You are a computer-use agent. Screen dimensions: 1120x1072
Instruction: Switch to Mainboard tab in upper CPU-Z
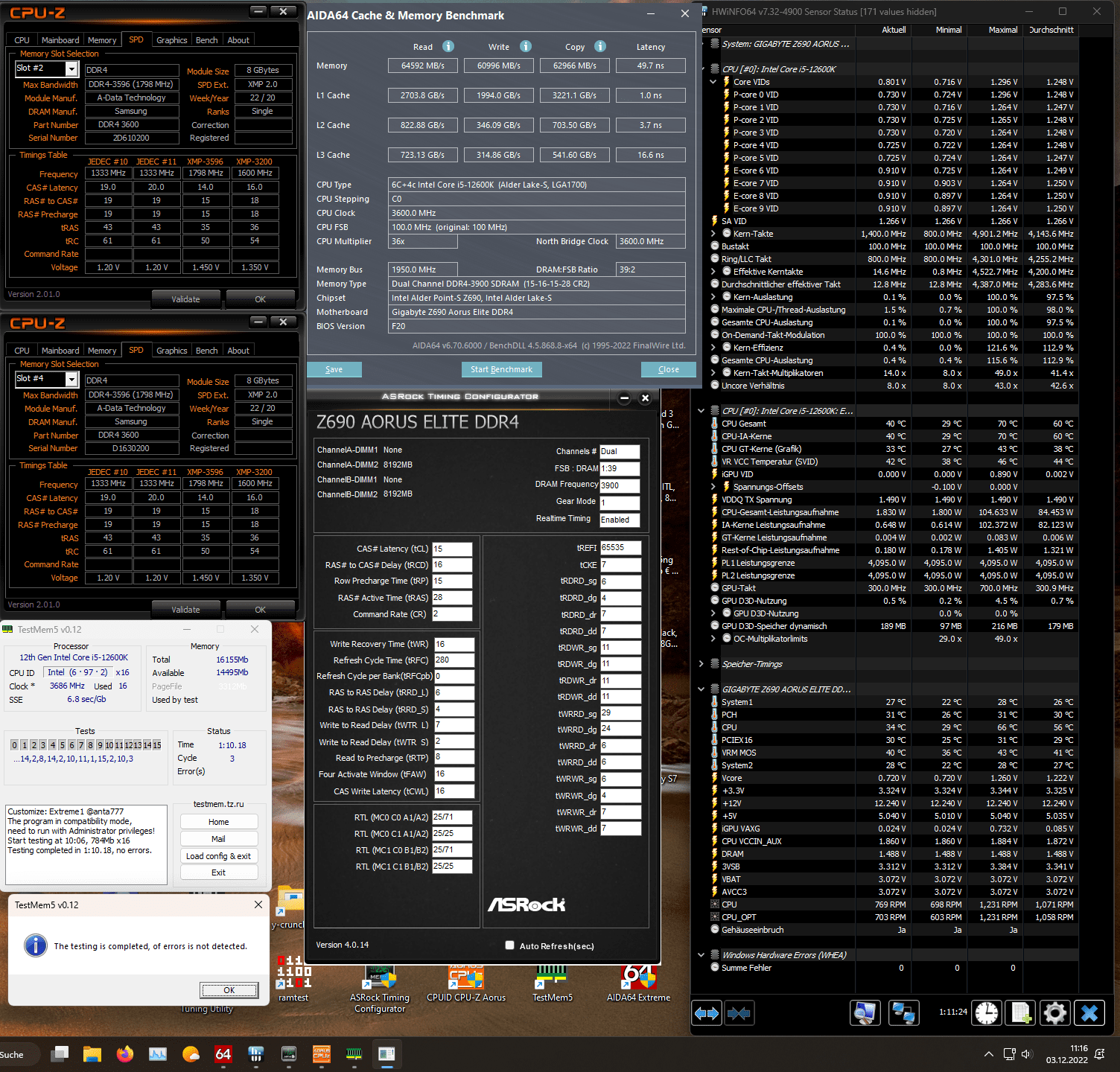coord(60,40)
